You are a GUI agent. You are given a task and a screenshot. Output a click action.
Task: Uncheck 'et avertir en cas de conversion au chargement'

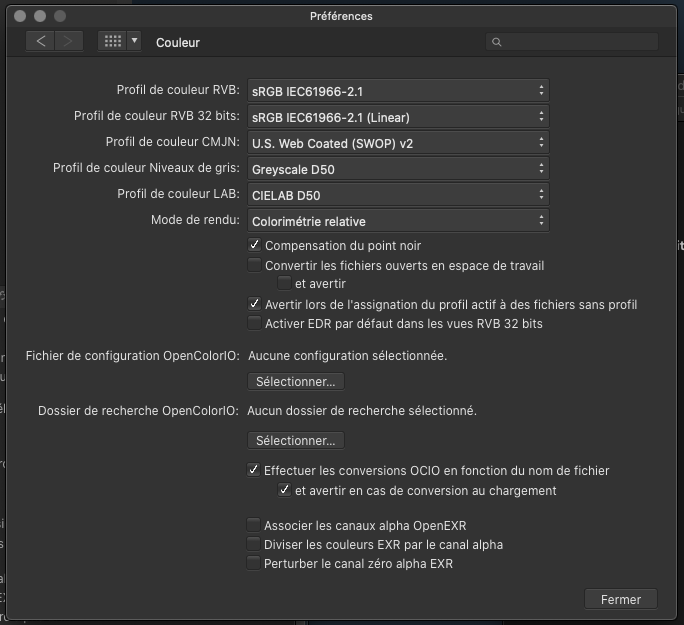[284, 490]
